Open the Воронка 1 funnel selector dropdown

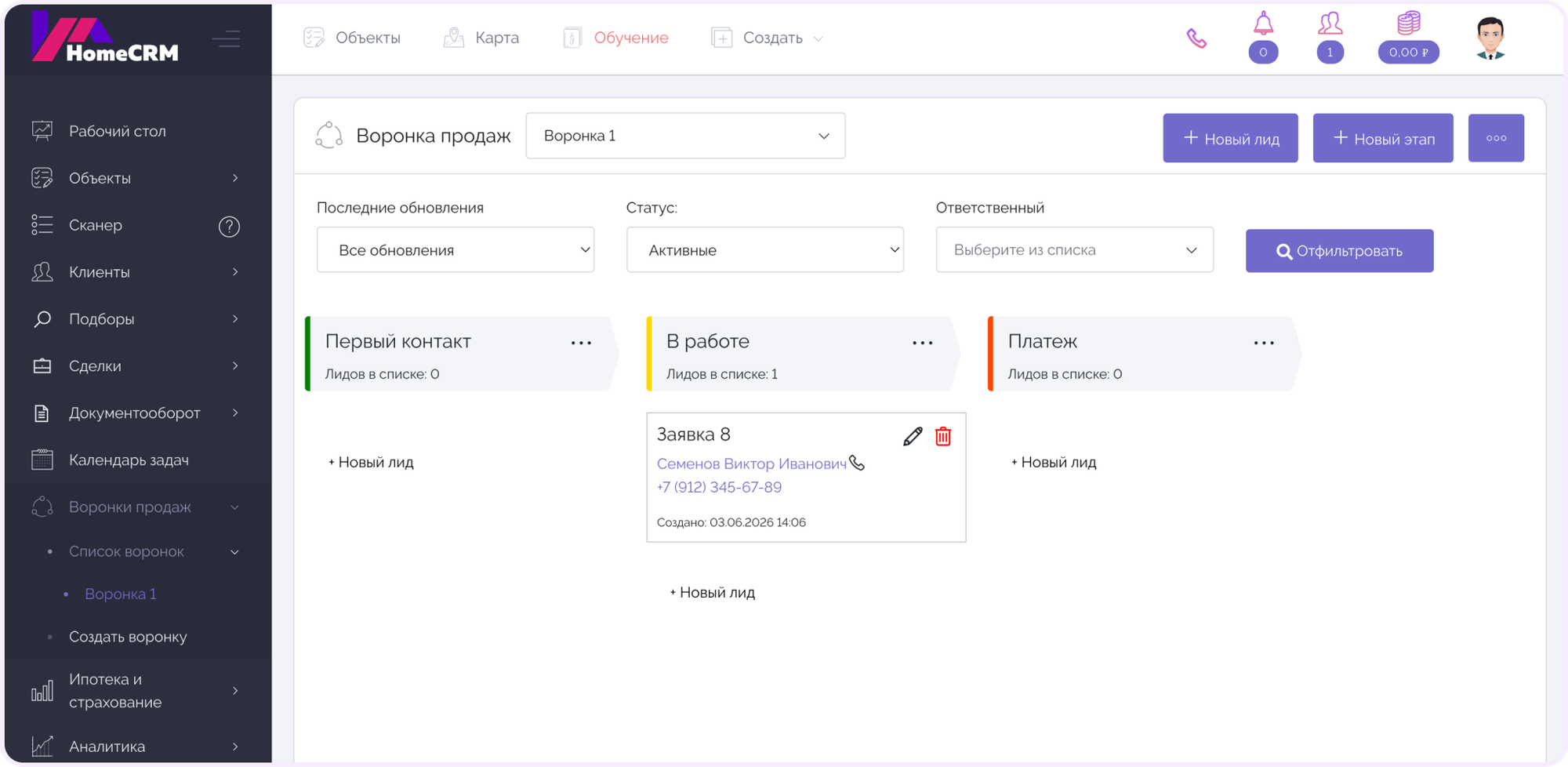[685, 136]
